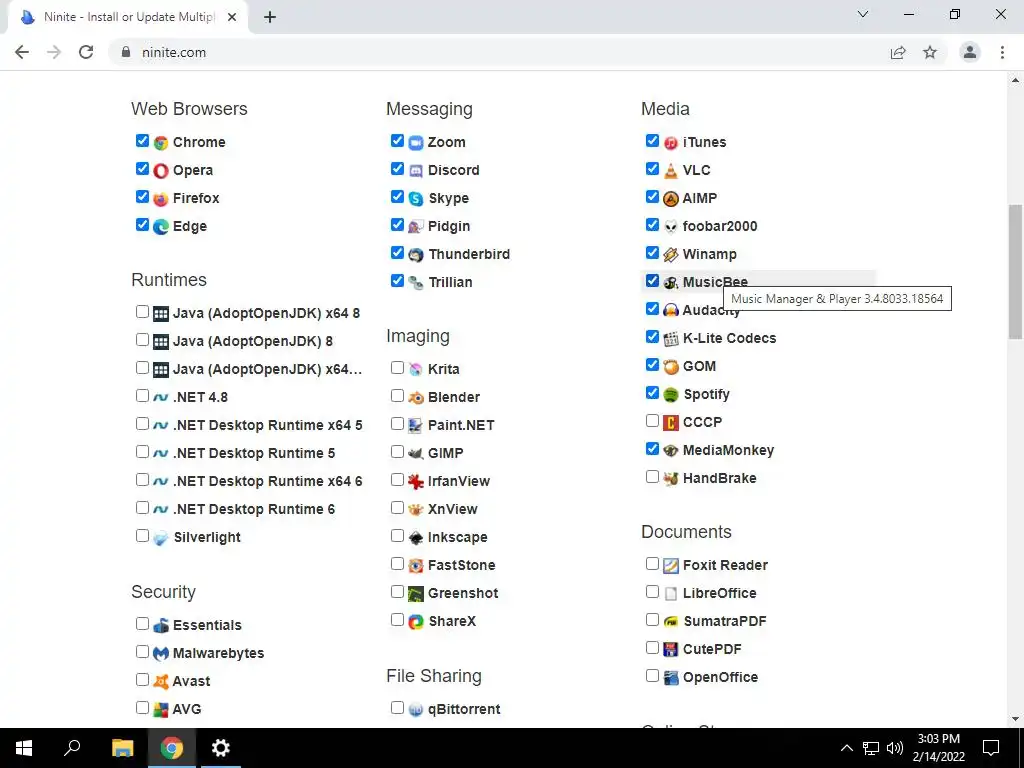Click the ShareX app icon

pyautogui.click(x=416, y=622)
